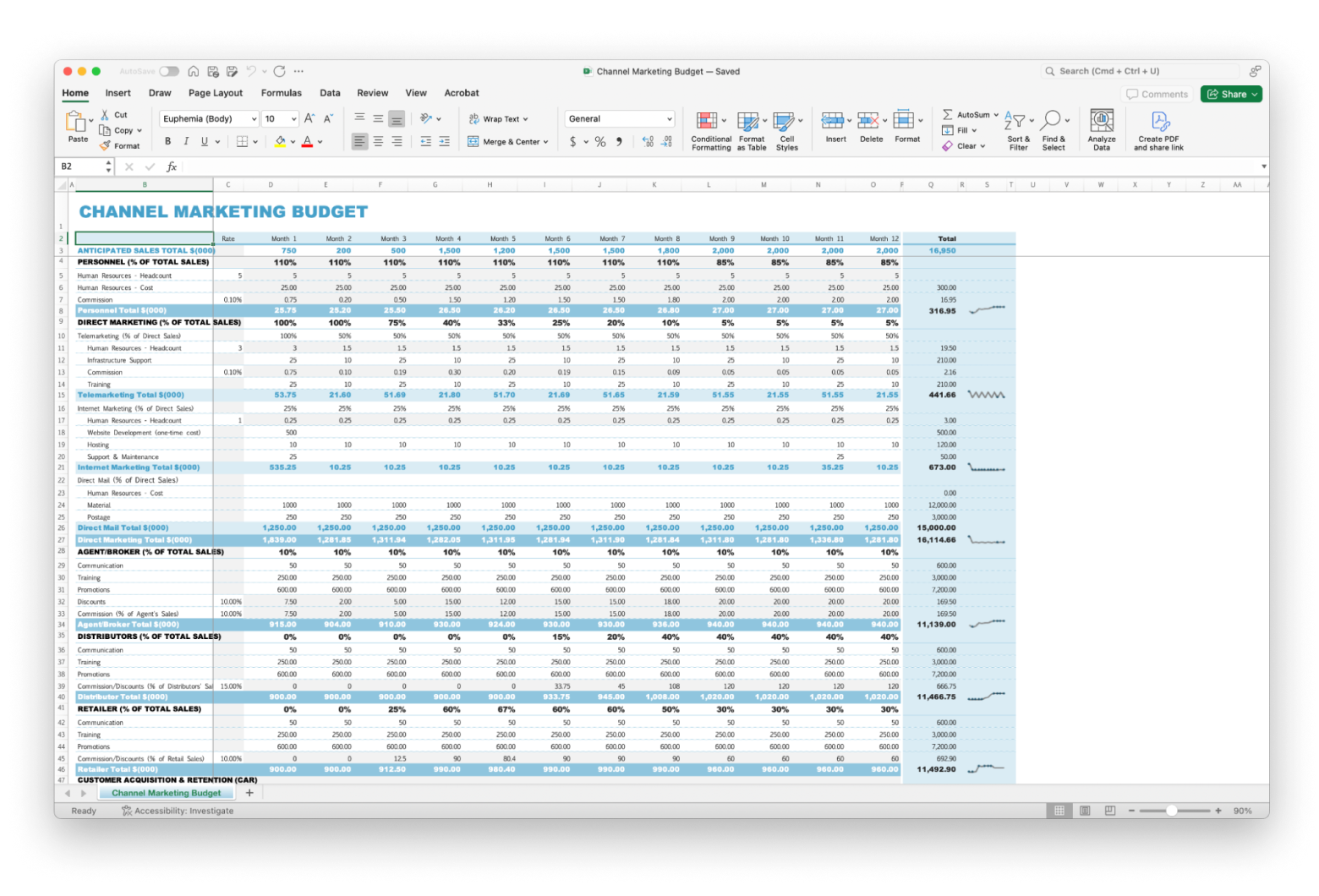
Task: Open the Insert ribbon tab
Action: click(x=118, y=93)
